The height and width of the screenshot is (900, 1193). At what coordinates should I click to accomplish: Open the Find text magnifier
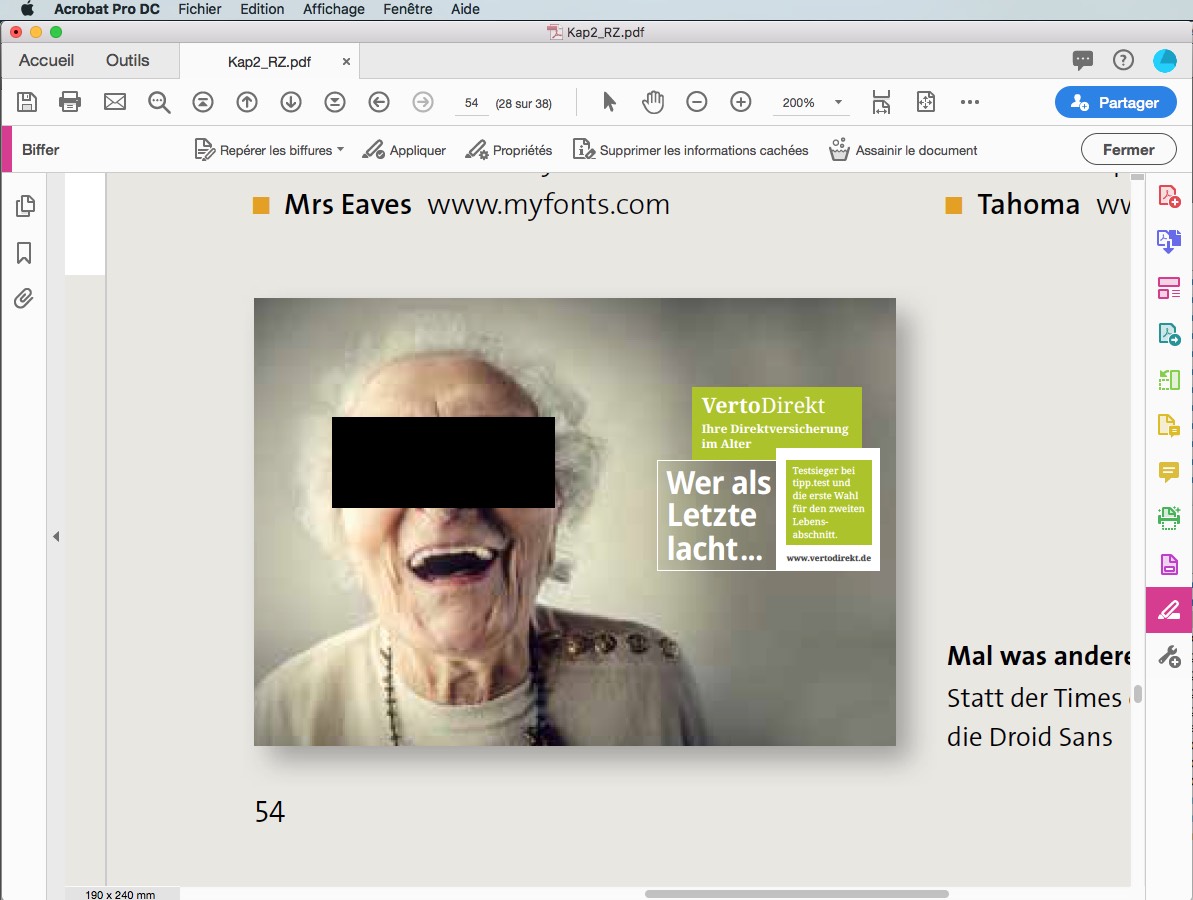coord(159,102)
